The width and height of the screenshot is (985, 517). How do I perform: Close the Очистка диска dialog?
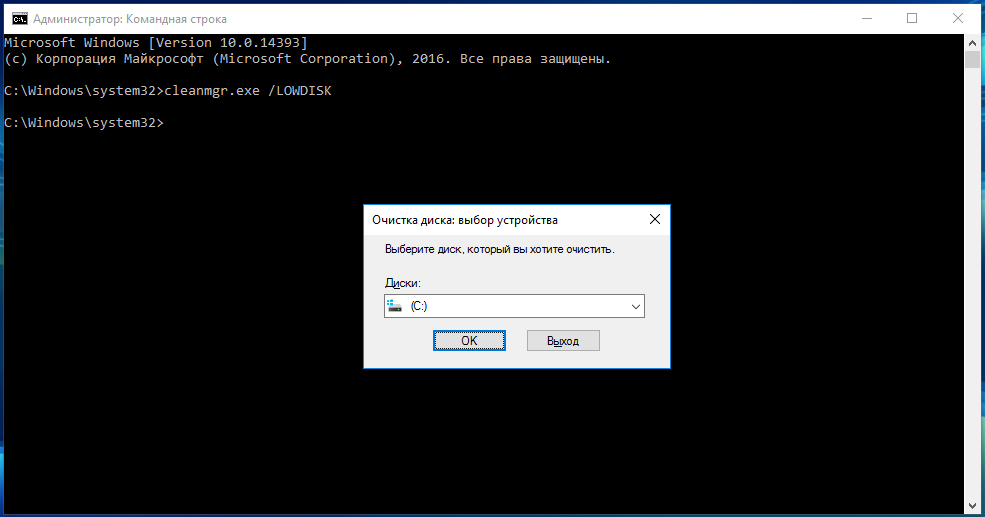[654, 219]
